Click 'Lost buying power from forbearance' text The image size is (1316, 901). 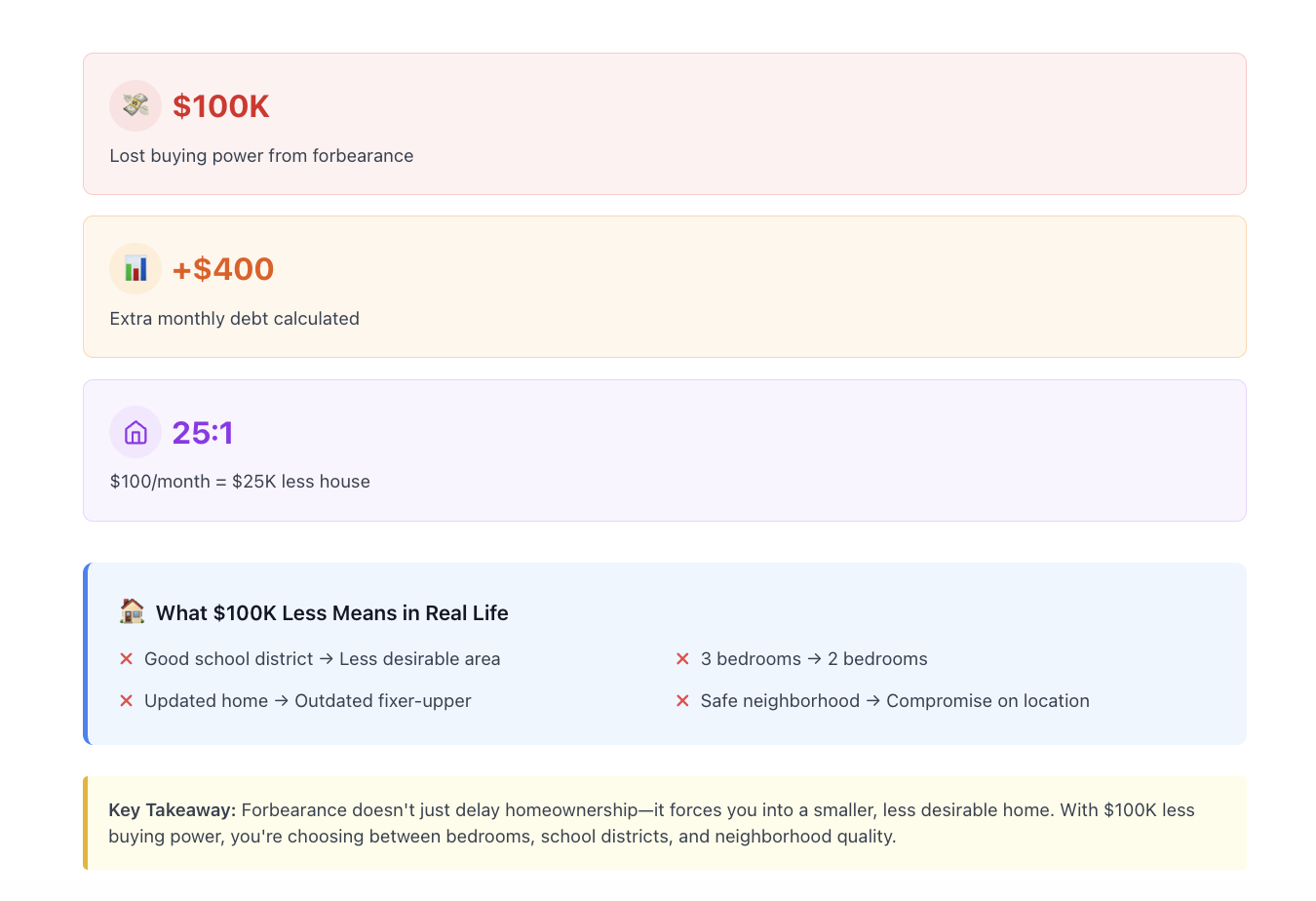point(261,156)
